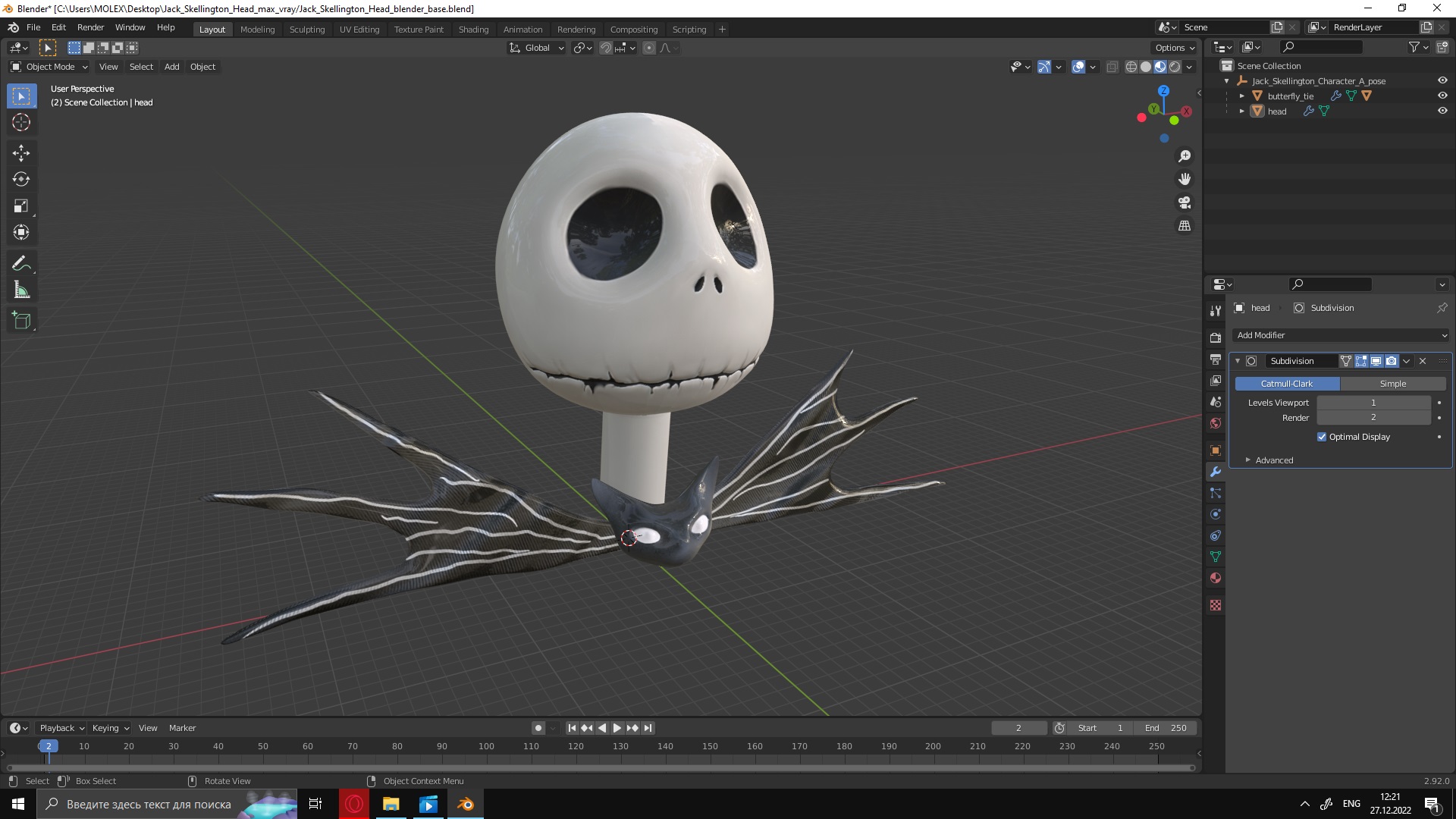Switch to orthographic grid view icon
This screenshot has height=819, width=1456.
coord(1184,226)
